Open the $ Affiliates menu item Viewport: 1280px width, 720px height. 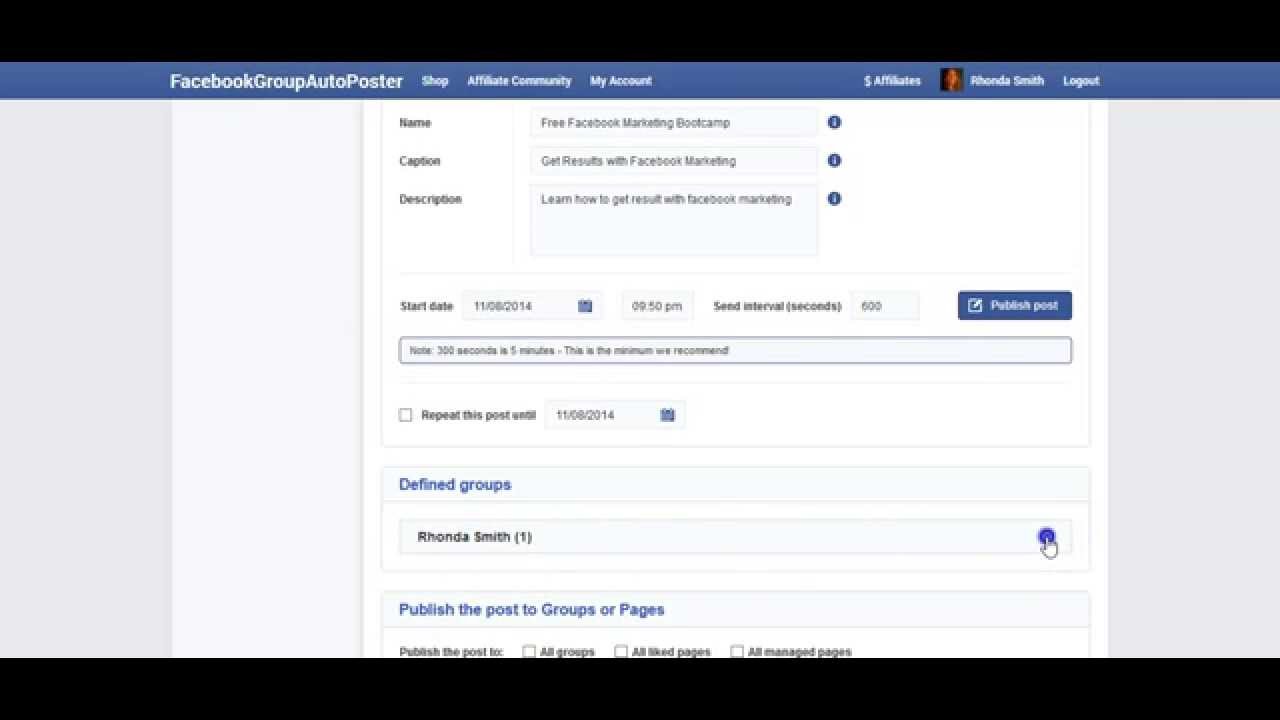coord(892,81)
